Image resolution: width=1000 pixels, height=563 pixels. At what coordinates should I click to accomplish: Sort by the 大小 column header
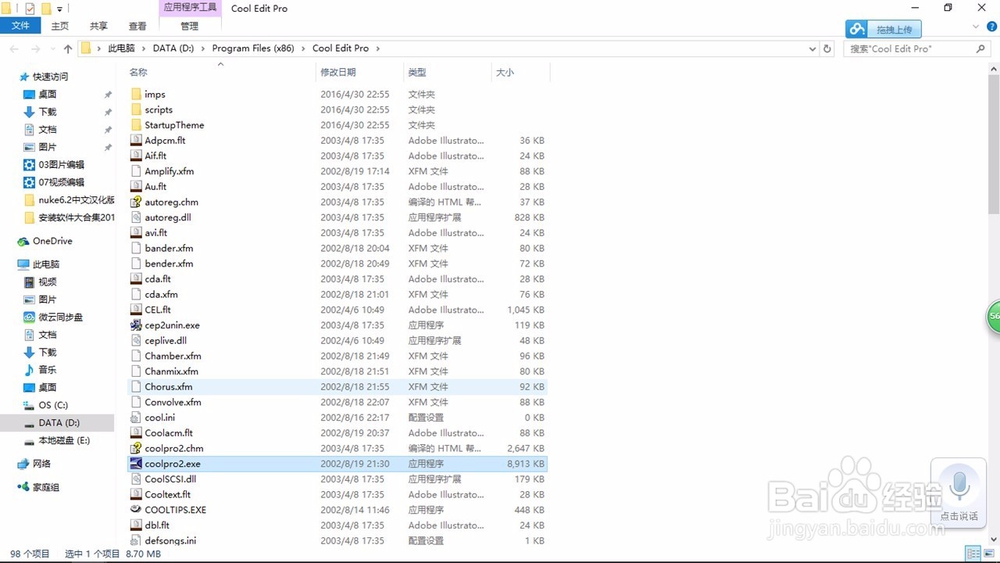pyautogui.click(x=504, y=72)
